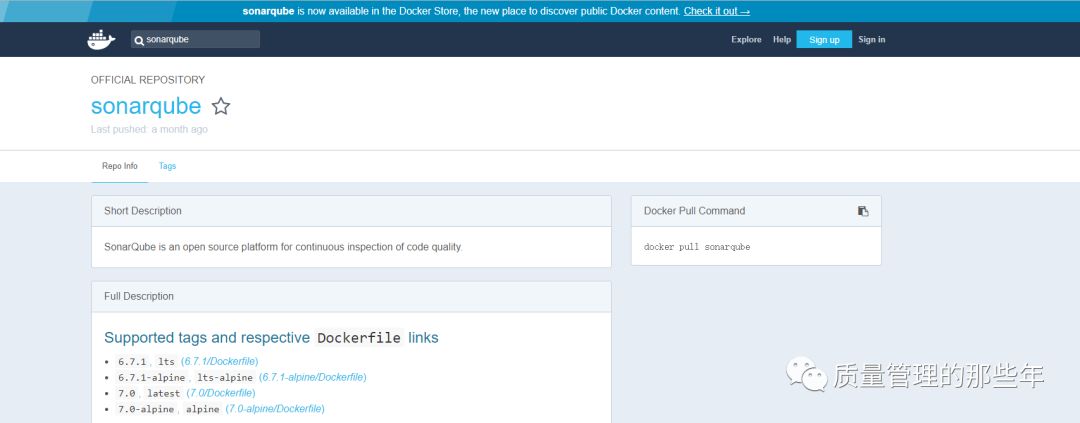Open the 7.0/Dockerfile link
The width and height of the screenshot is (1080, 423).
(x=221, y=393)
